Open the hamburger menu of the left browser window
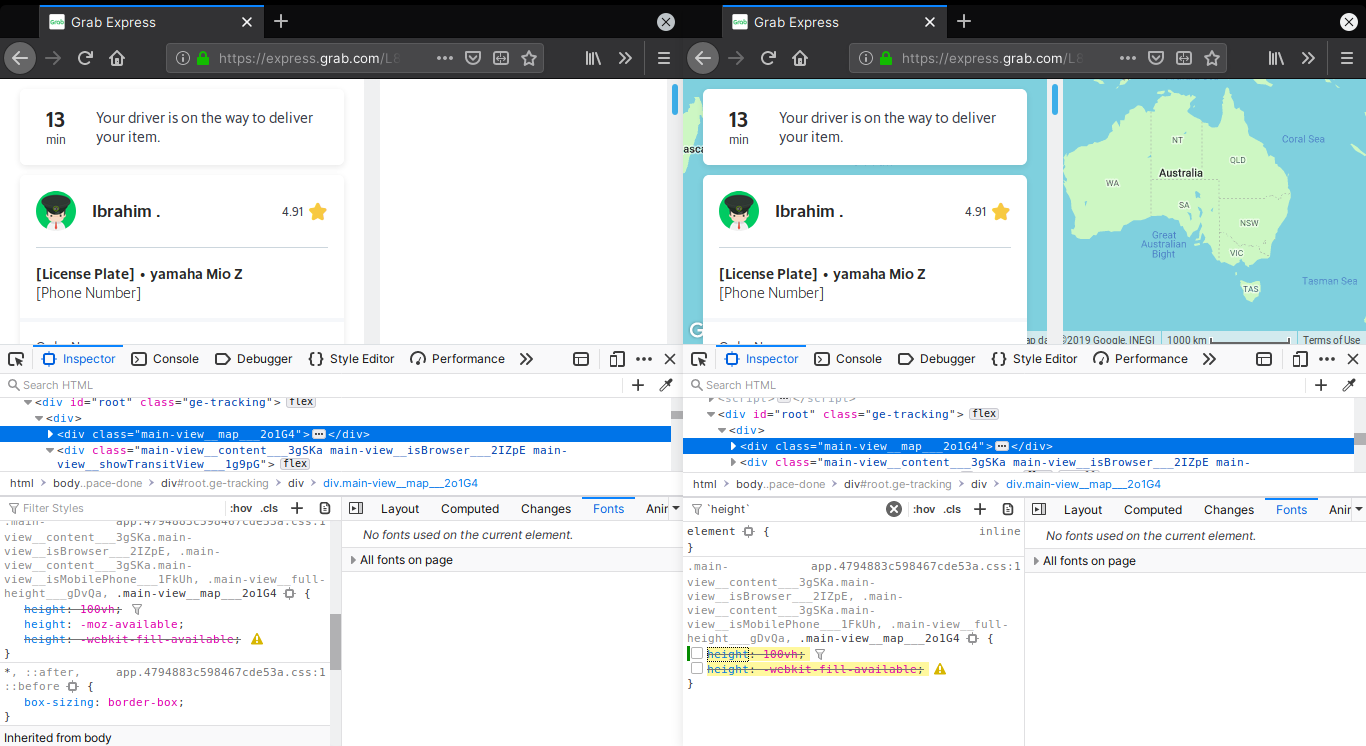 [x=663, y=58]
